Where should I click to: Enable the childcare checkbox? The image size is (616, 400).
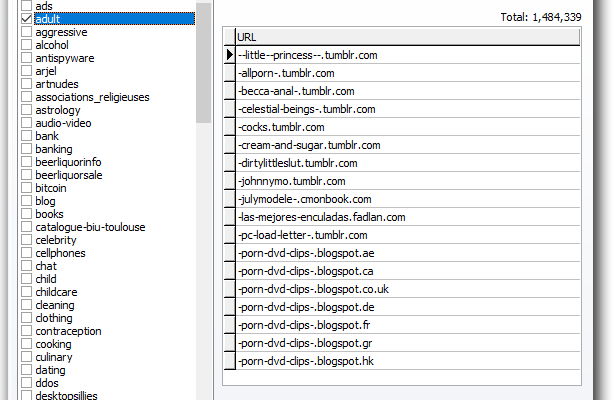pyautogui.click(x=26, y=291)
